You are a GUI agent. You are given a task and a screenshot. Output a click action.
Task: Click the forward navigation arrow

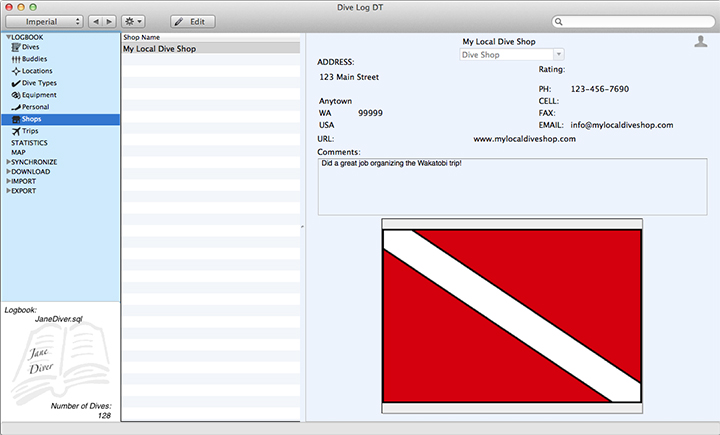click(x=109, y=21)
